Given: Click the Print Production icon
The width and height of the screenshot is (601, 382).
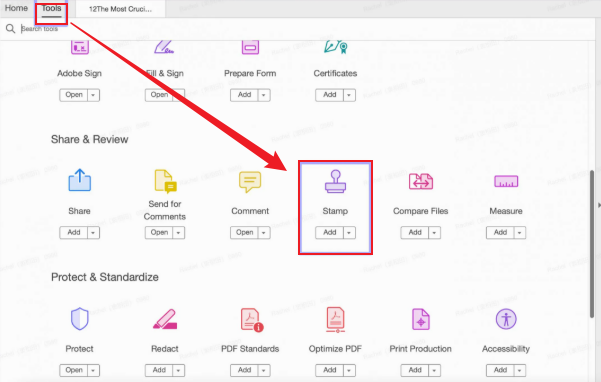Looking at the screenshot, I should click(420, 319).
